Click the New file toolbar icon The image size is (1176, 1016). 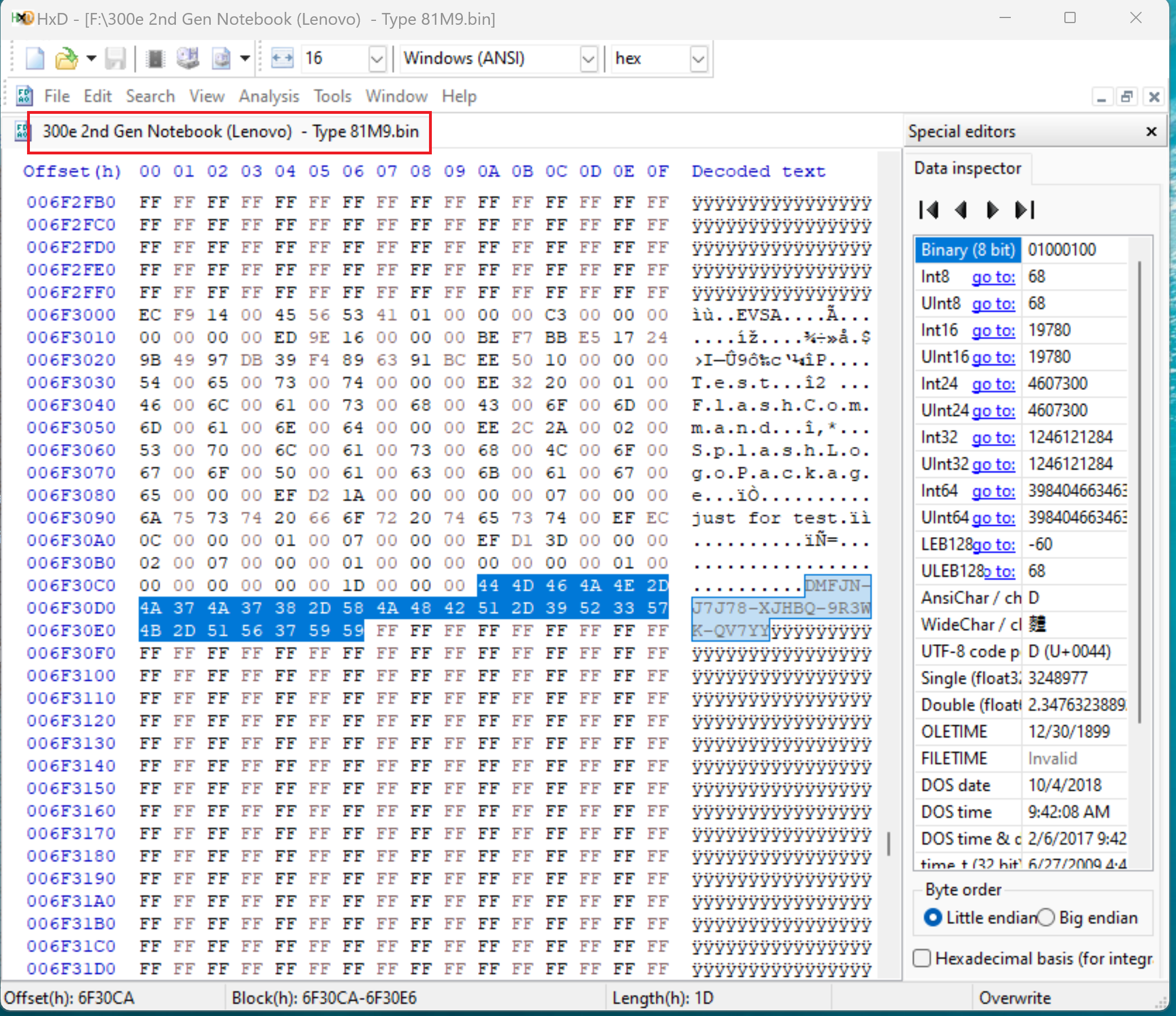click(x=35, y=59)
